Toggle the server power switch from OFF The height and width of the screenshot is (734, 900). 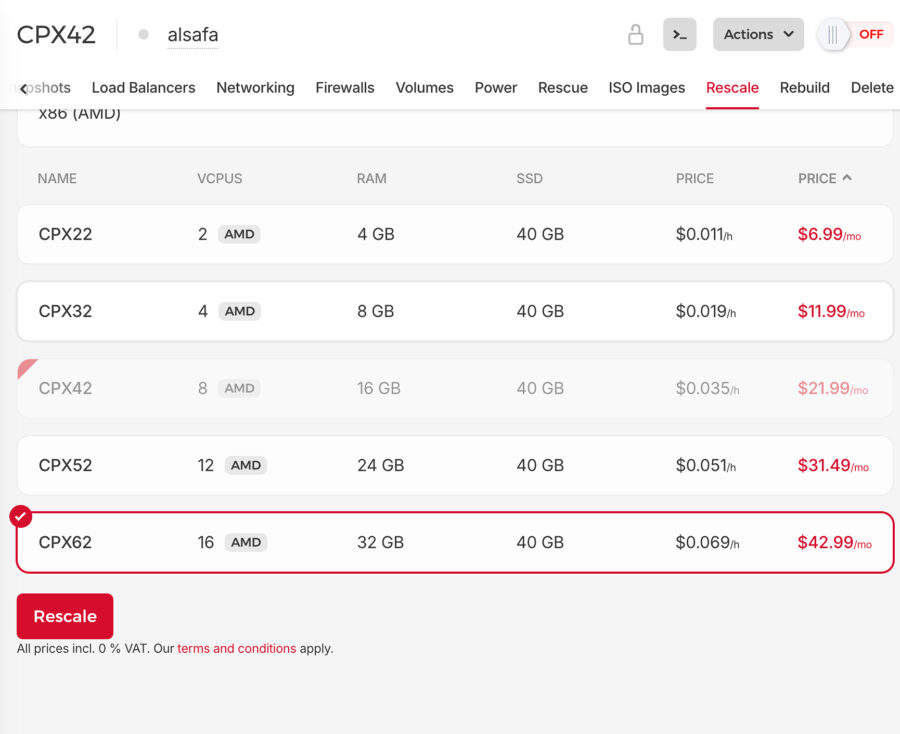[855, 34]
